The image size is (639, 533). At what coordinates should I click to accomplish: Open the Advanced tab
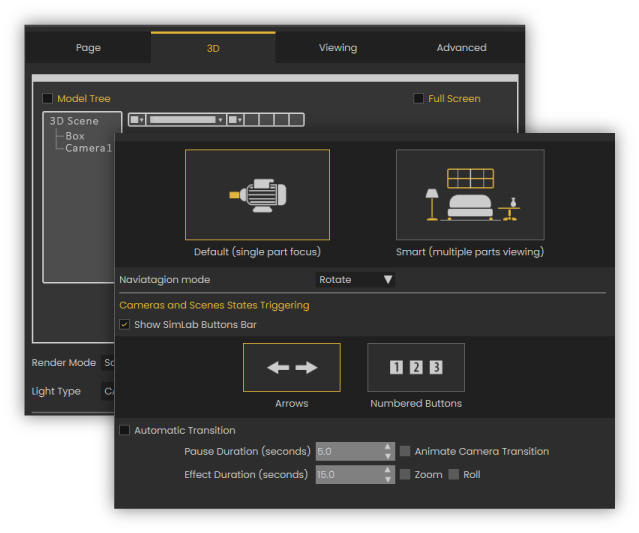tap(461, 47)
